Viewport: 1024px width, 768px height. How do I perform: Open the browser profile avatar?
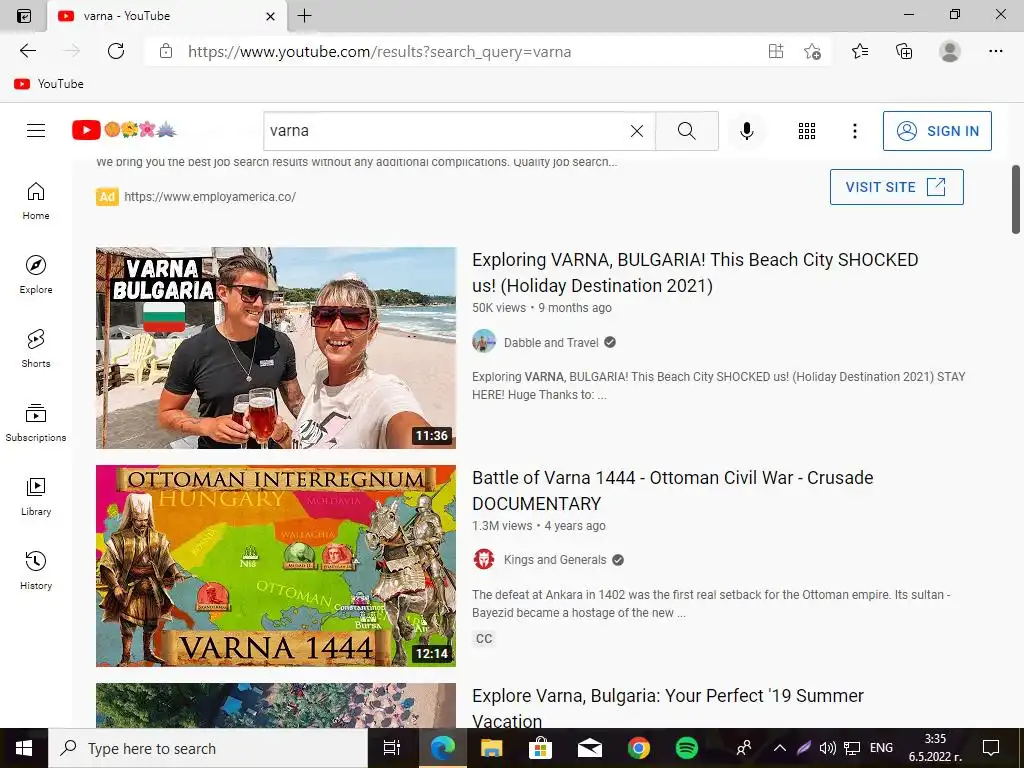coord(950,51)
